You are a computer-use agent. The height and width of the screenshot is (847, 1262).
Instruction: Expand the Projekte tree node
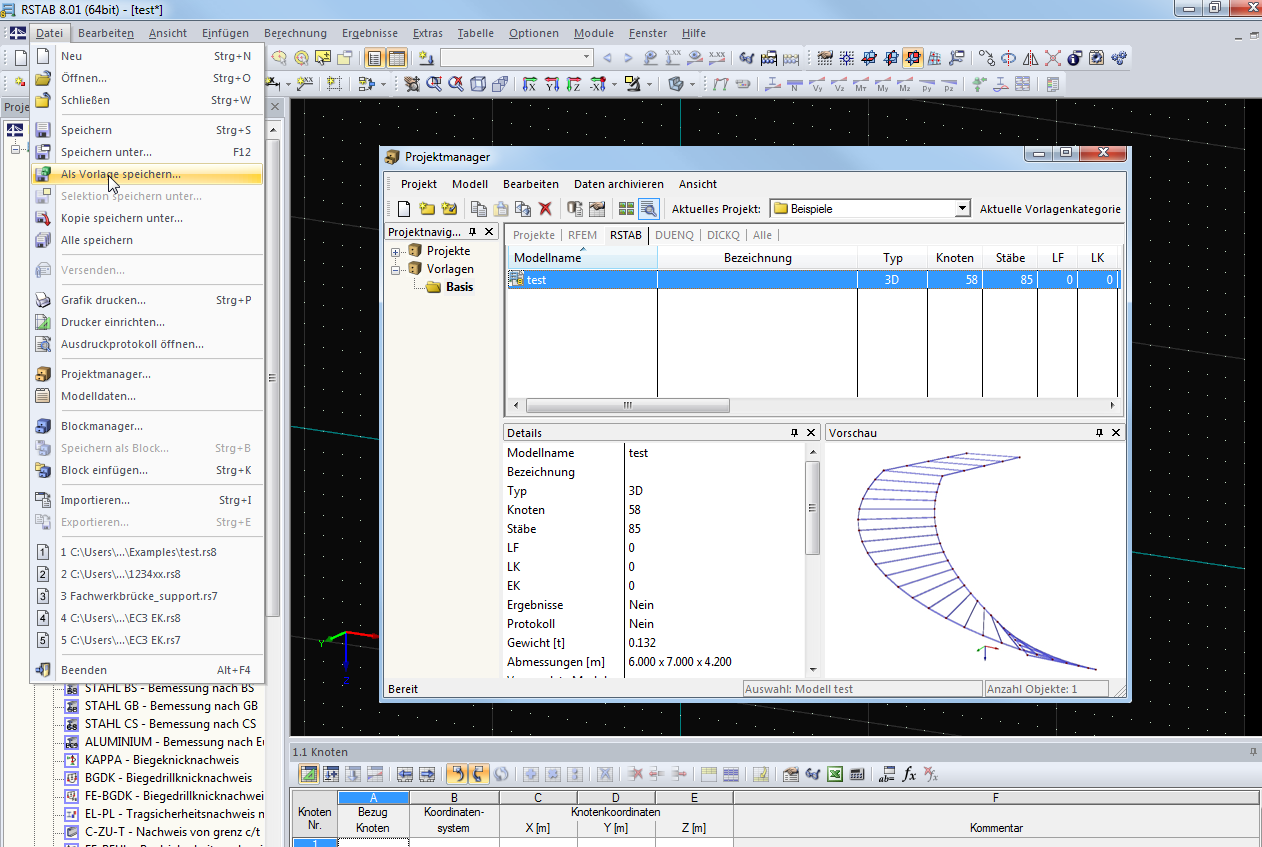click(397, 251)
